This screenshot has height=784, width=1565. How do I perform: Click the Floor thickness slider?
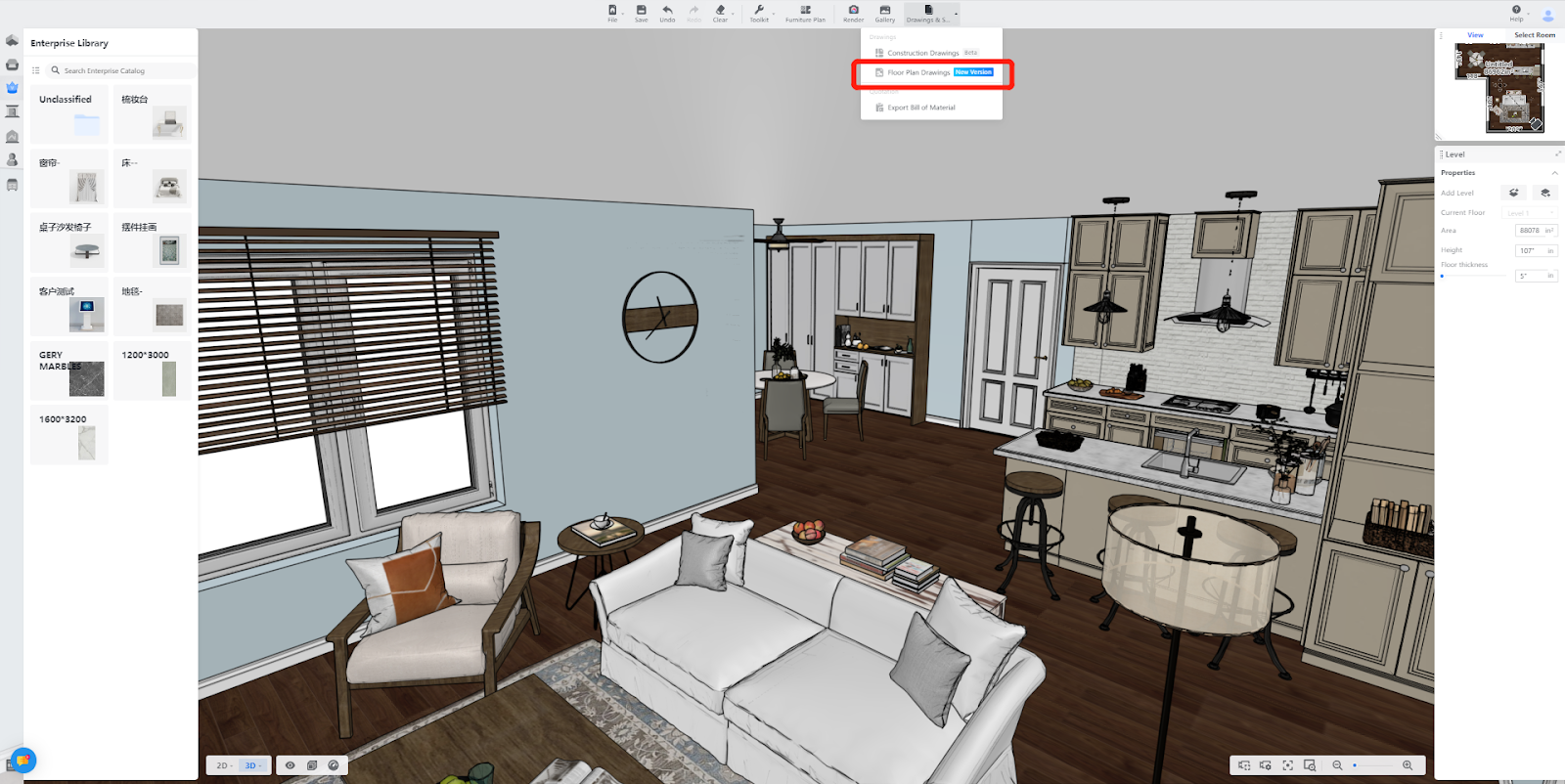coord(1473,276)
